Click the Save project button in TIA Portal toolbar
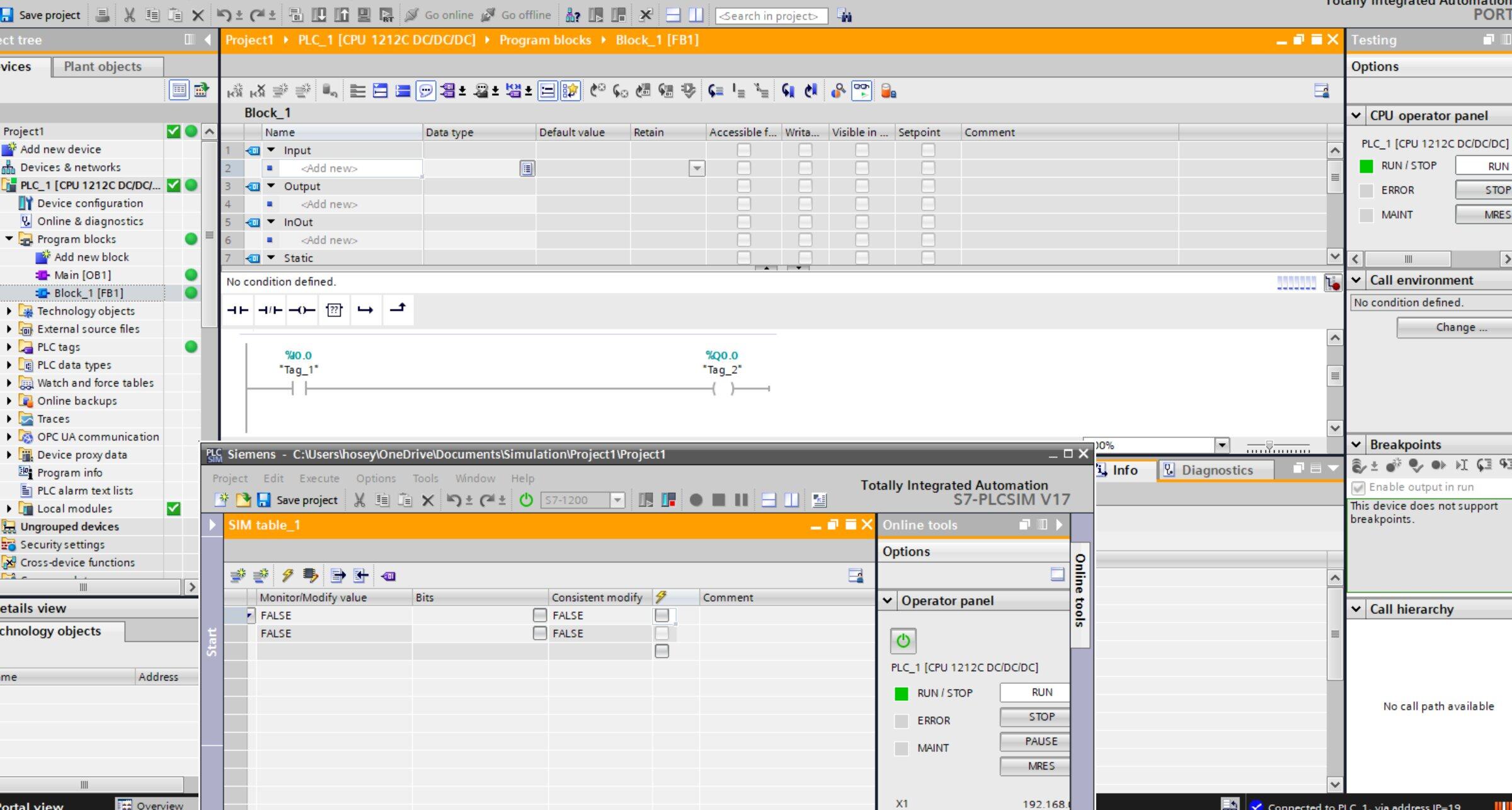Image resolution: width=1512 pixels, height=810 pixels. [42, 14]
